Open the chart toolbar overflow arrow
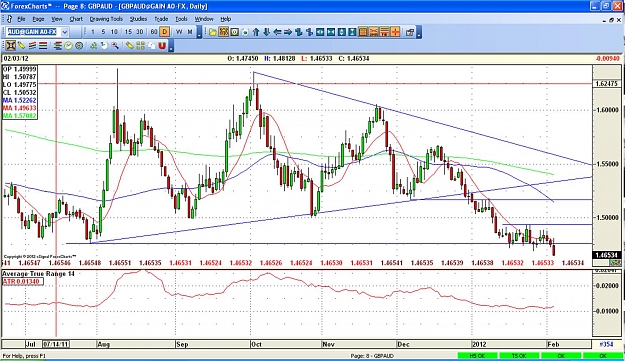The image size is (625, 361). (x=419, y=33)
